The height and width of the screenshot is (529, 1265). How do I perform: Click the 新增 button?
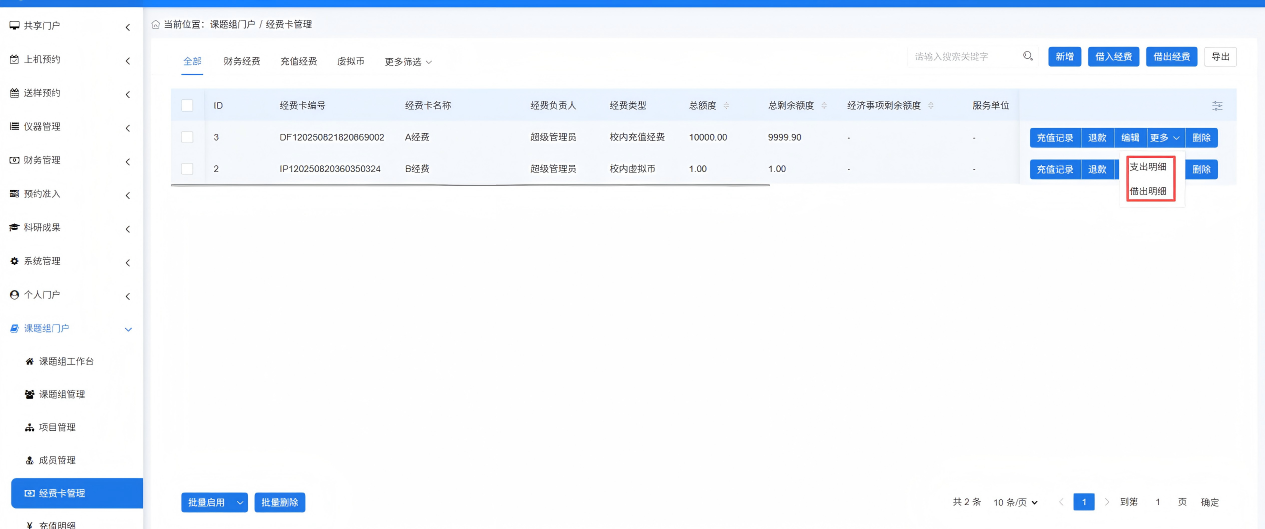pyautogui.click(x=1064, y=57)
